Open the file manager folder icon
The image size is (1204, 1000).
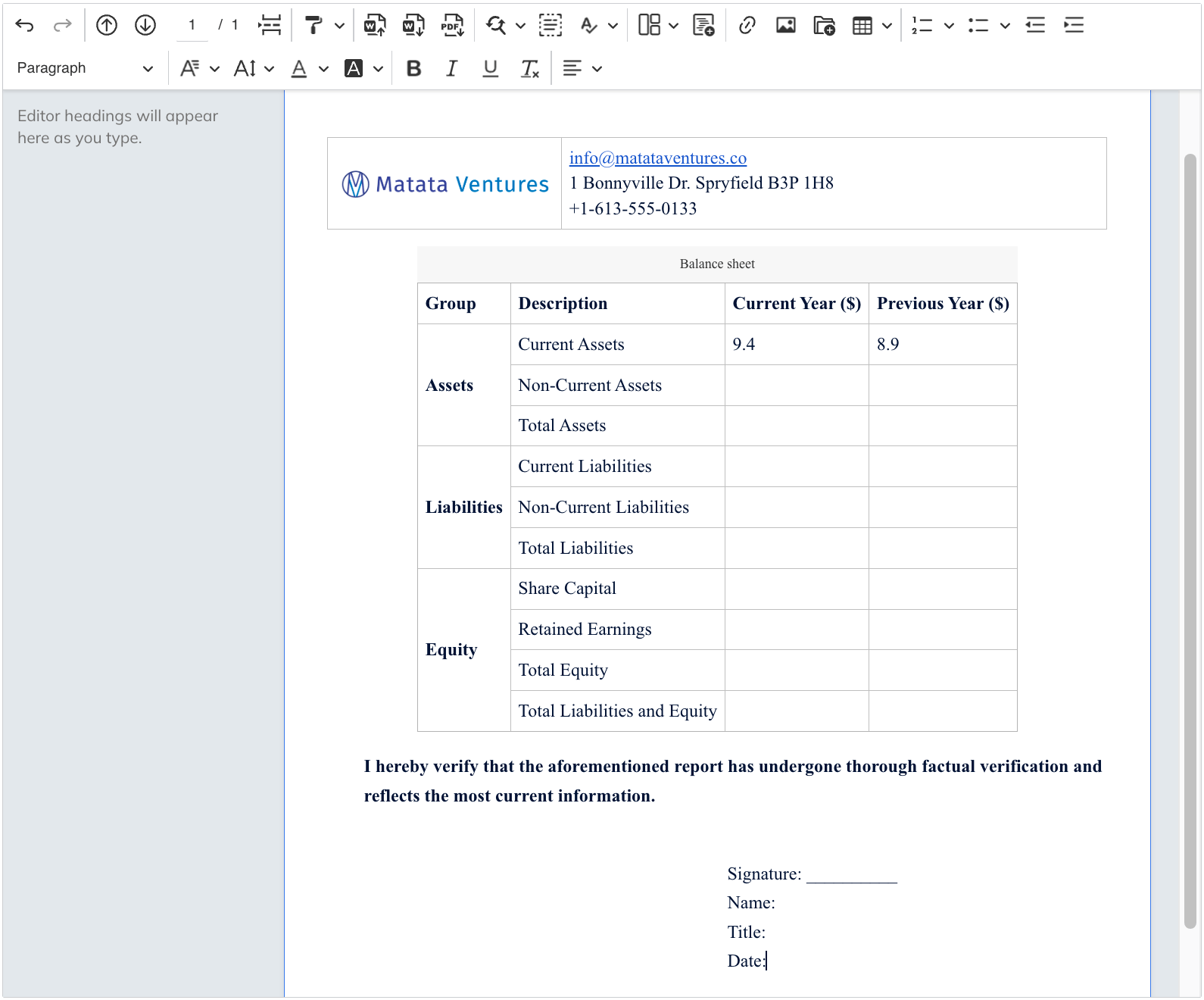(x=824, y=25)
